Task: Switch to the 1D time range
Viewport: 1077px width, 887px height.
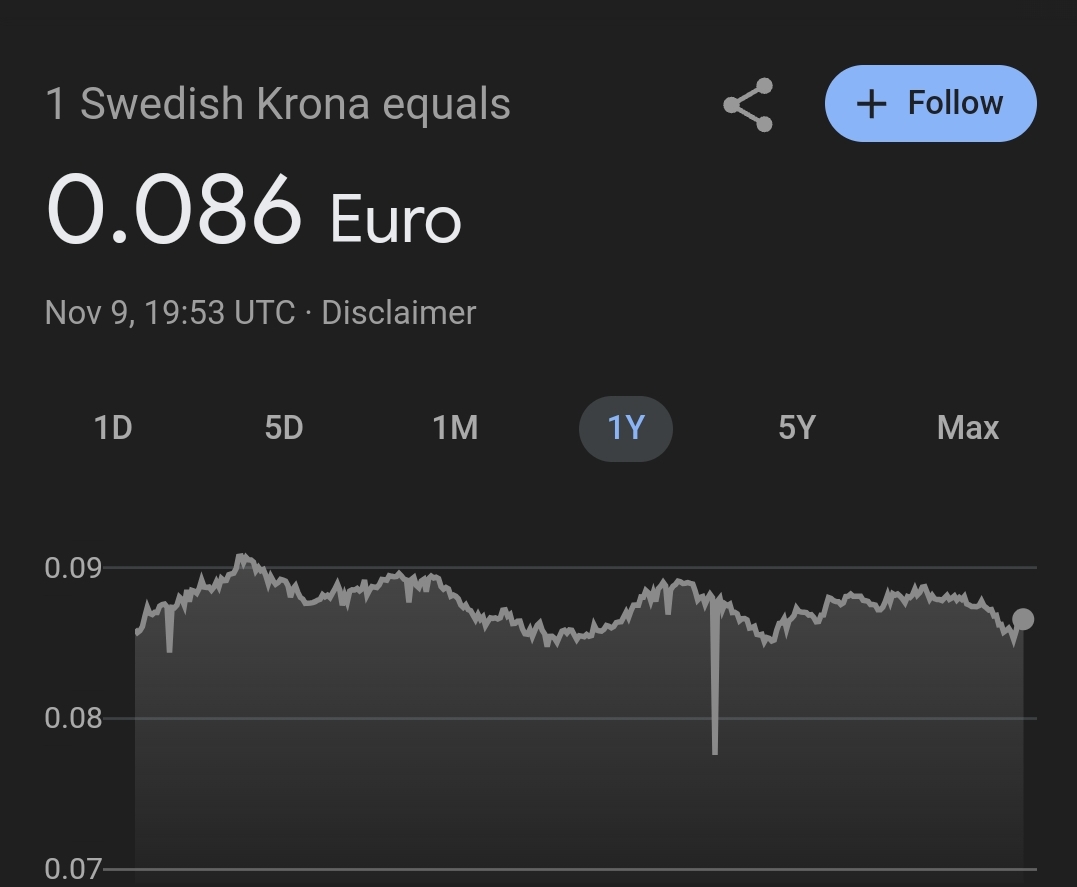Action: tap(113, 428)
